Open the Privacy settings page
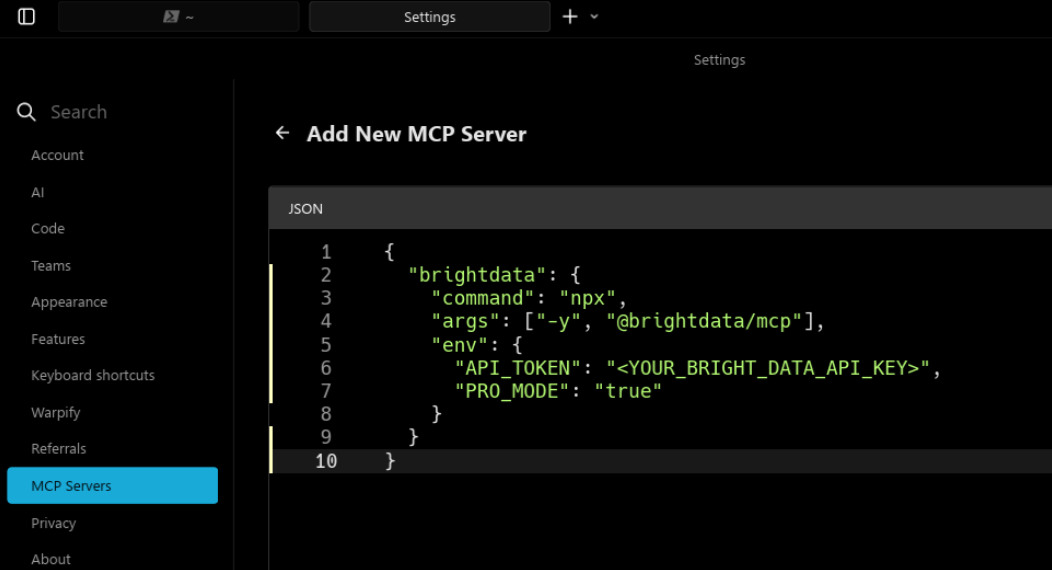Image resolution: width=1052 pixels, height=570 pixels. coord(53,523)
